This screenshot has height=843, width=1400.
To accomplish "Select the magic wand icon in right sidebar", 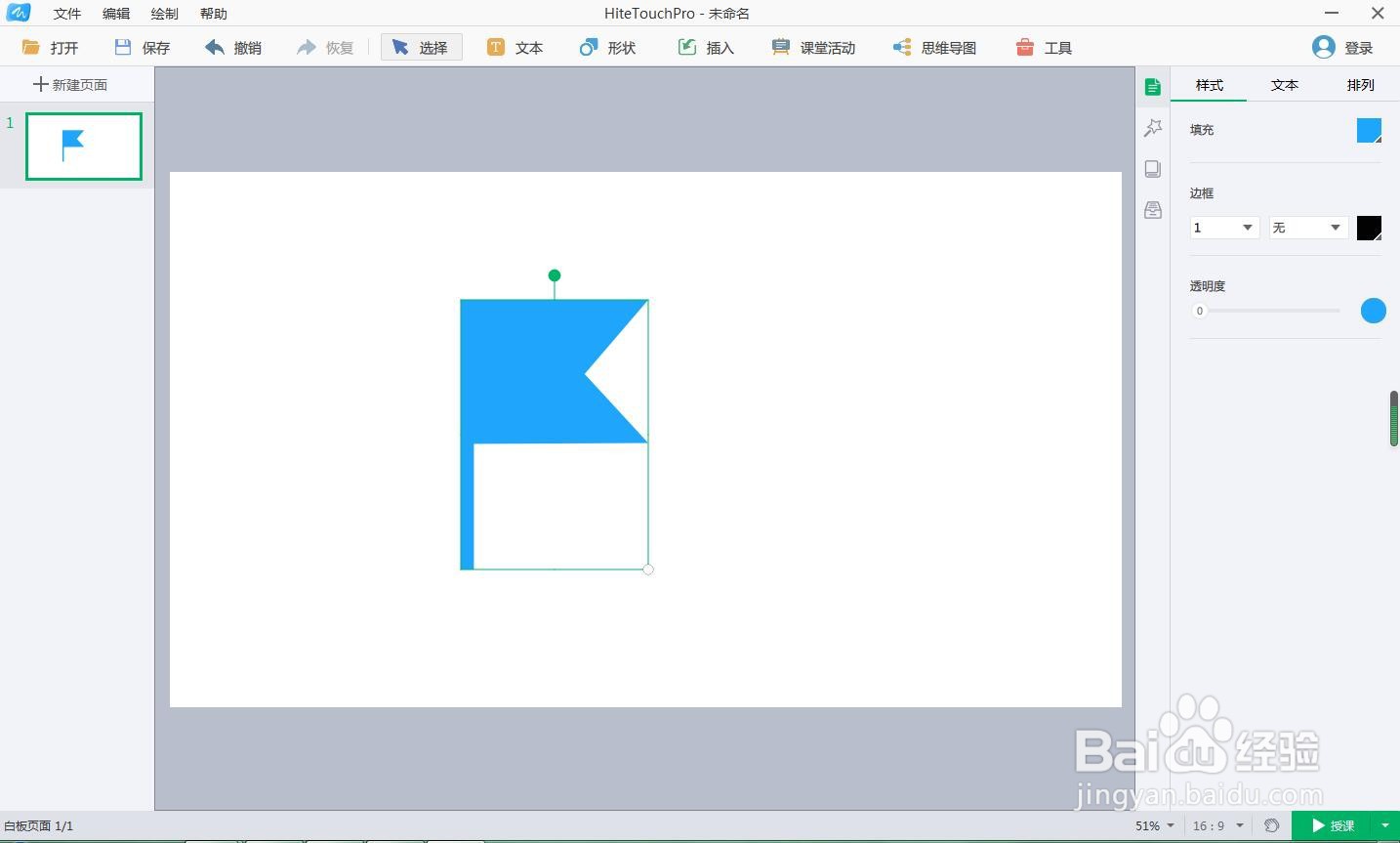I will [x=1153, y=127].
